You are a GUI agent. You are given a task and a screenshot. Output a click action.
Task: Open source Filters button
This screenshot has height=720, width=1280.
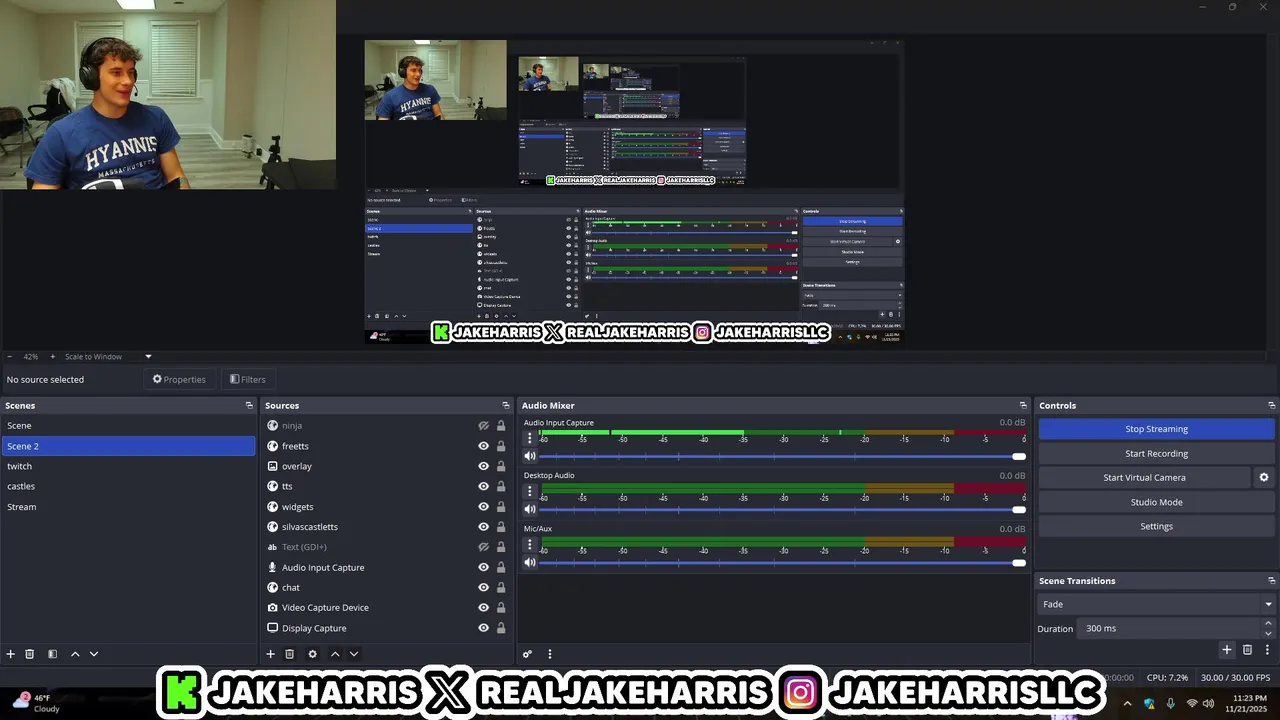tap(247, 379)
